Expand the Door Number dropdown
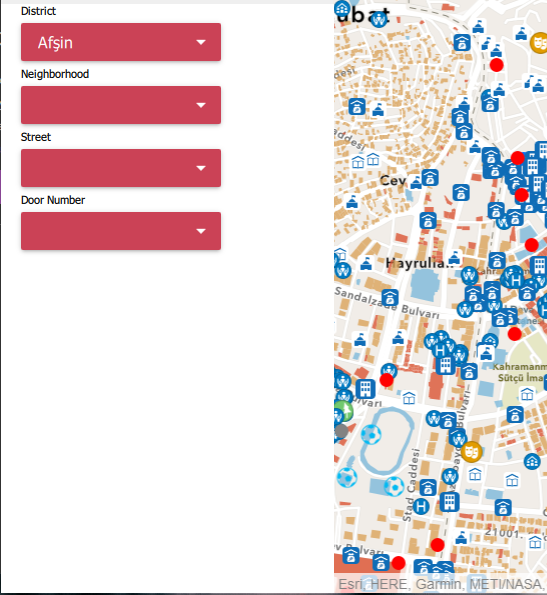This screenshot has height=595, width=547. click(121, 231)
